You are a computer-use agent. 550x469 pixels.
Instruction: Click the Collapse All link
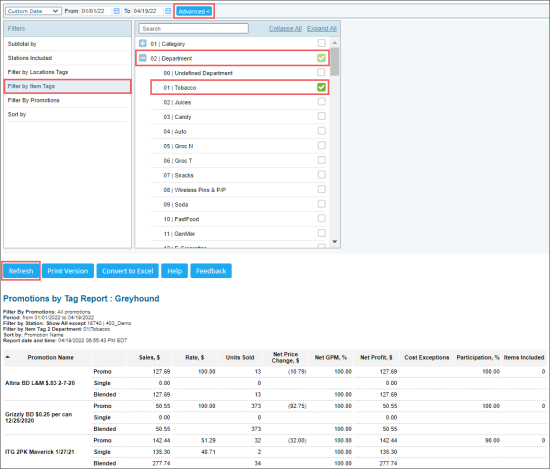[285, 29]
